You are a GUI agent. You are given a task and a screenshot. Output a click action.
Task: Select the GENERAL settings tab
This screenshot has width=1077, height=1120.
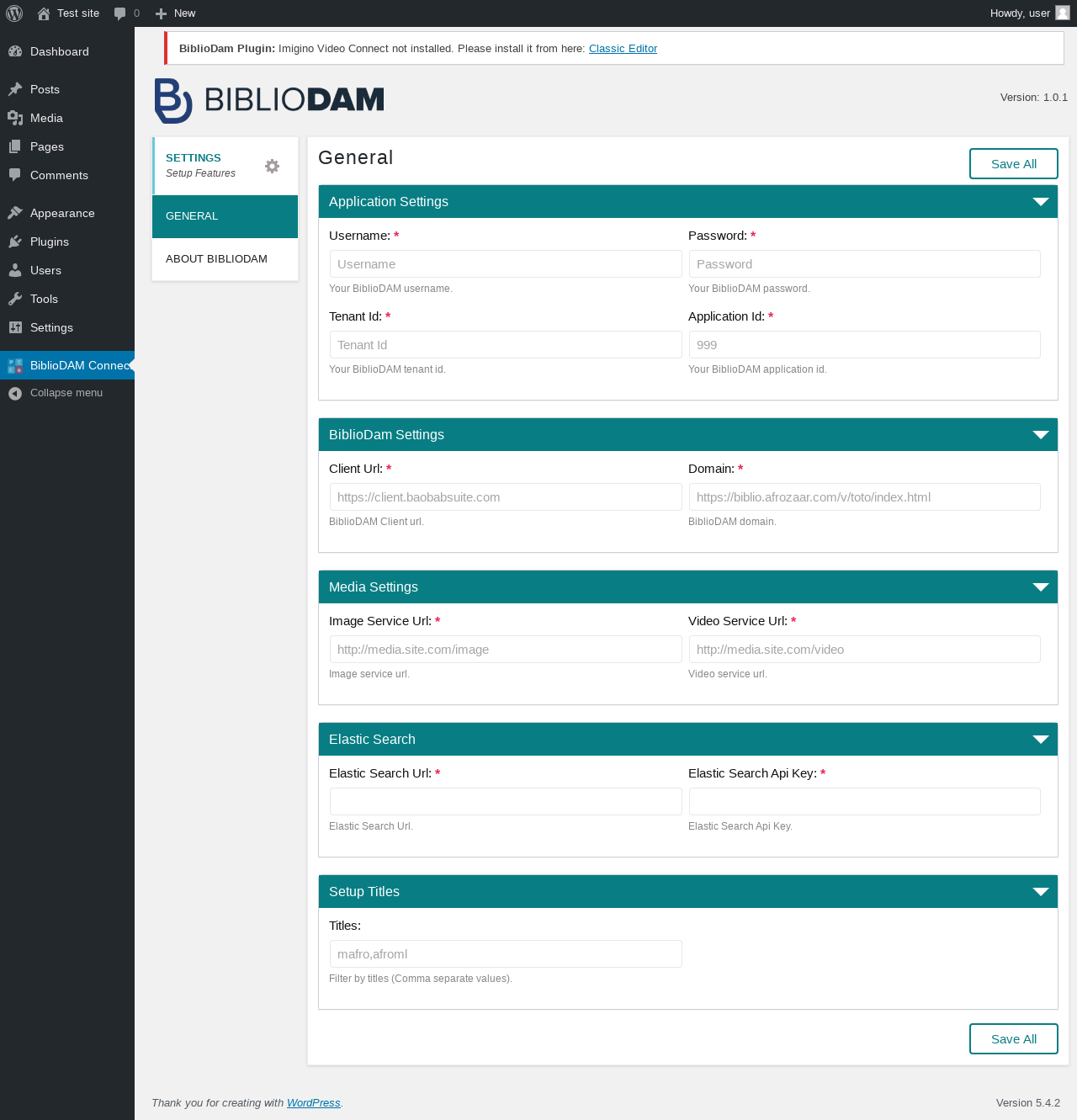(225, 216)
